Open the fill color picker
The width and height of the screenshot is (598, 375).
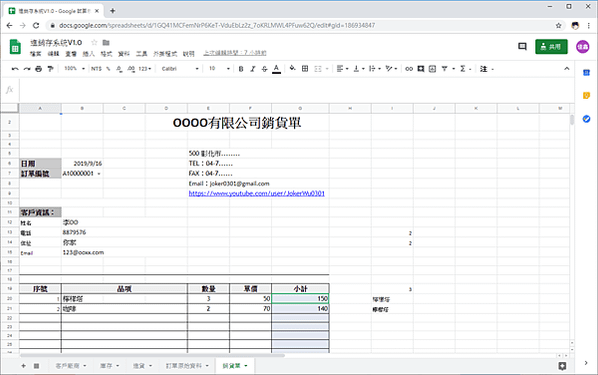[x=293, y=69]
